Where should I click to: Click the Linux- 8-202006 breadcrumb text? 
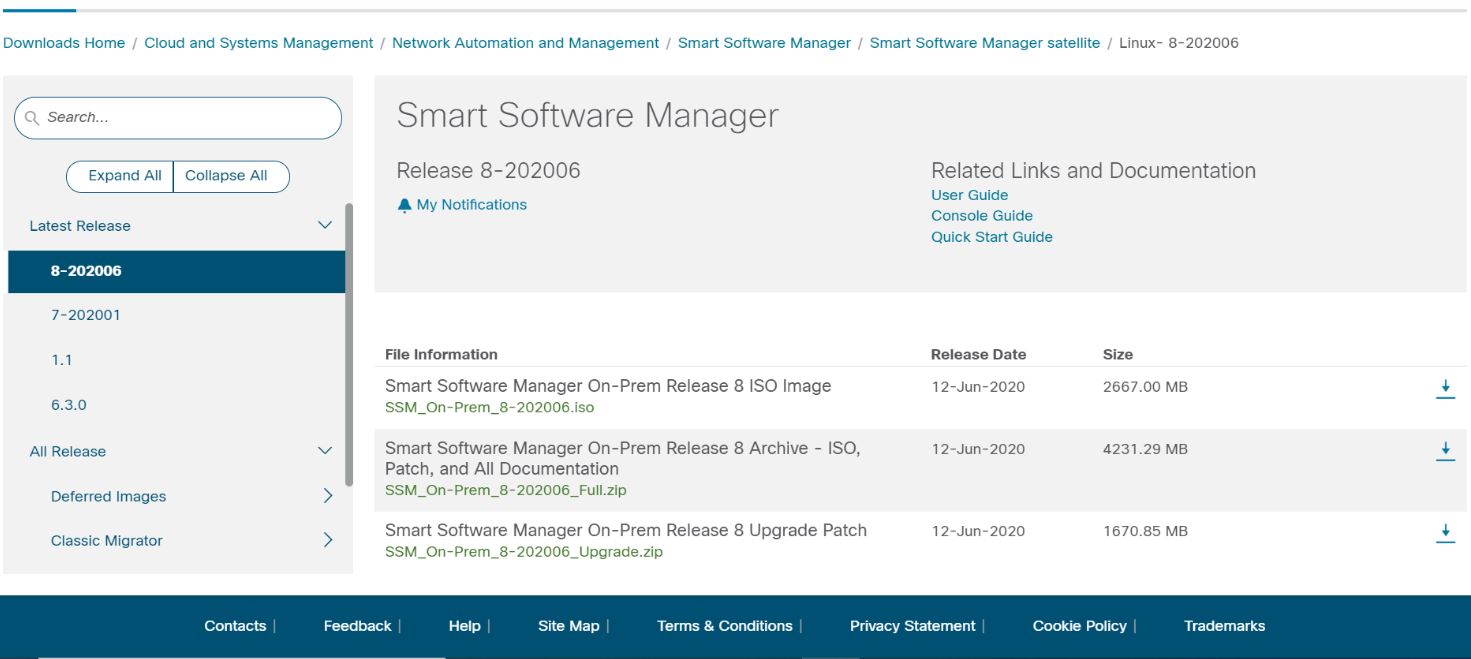pyautogui.click(x=1178, y=43)
